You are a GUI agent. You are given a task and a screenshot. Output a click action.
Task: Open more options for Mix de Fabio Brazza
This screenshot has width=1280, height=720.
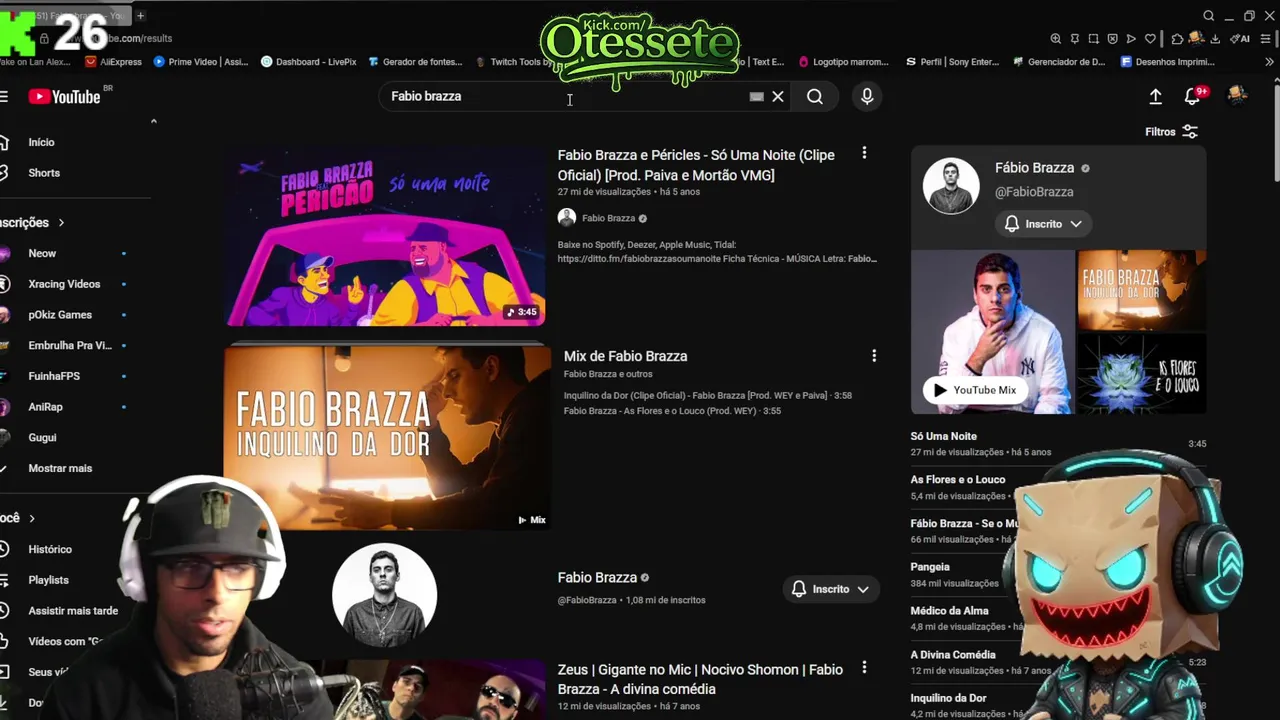(874, 355)
